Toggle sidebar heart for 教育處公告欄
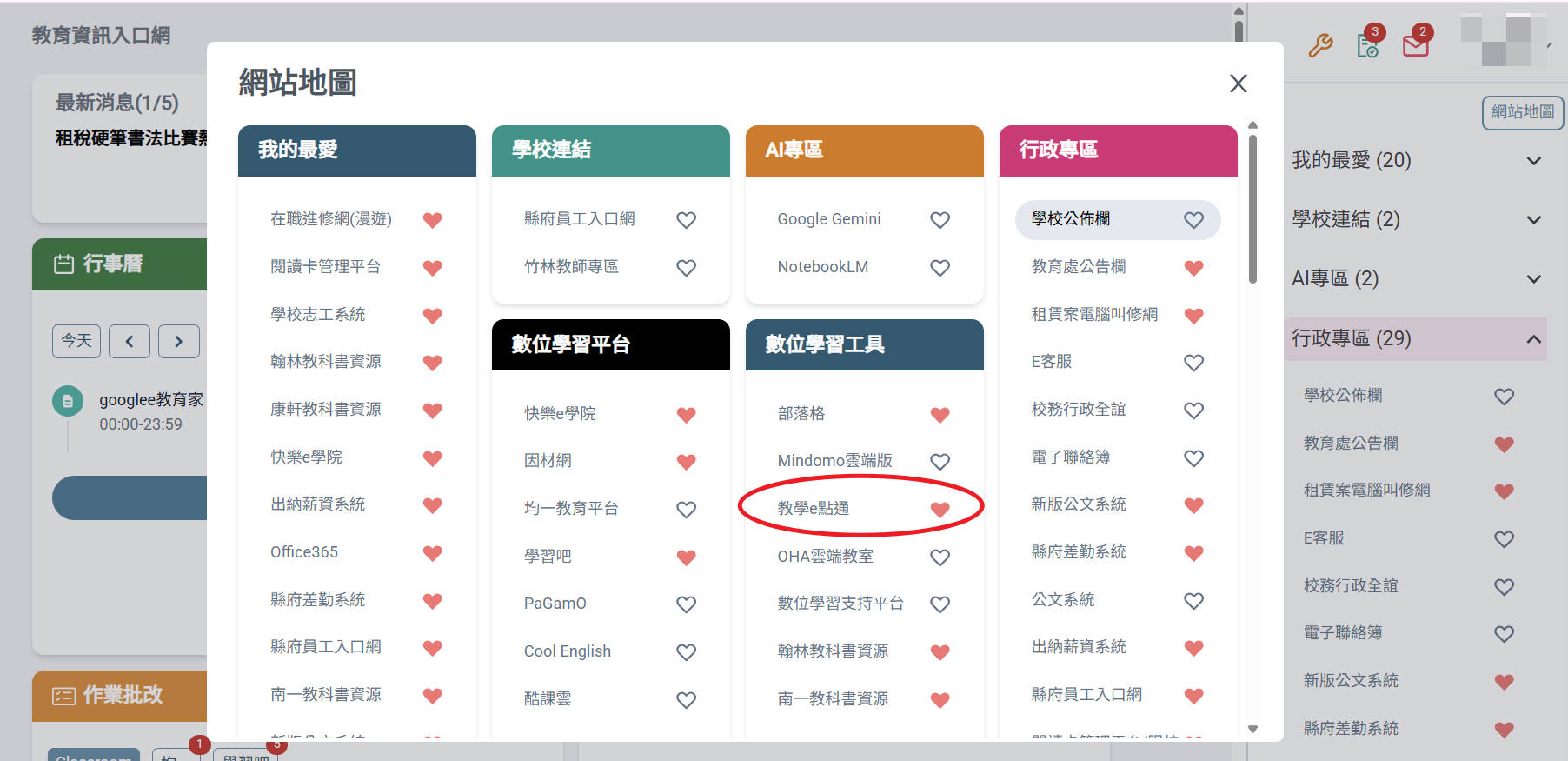 [1505, 444]
